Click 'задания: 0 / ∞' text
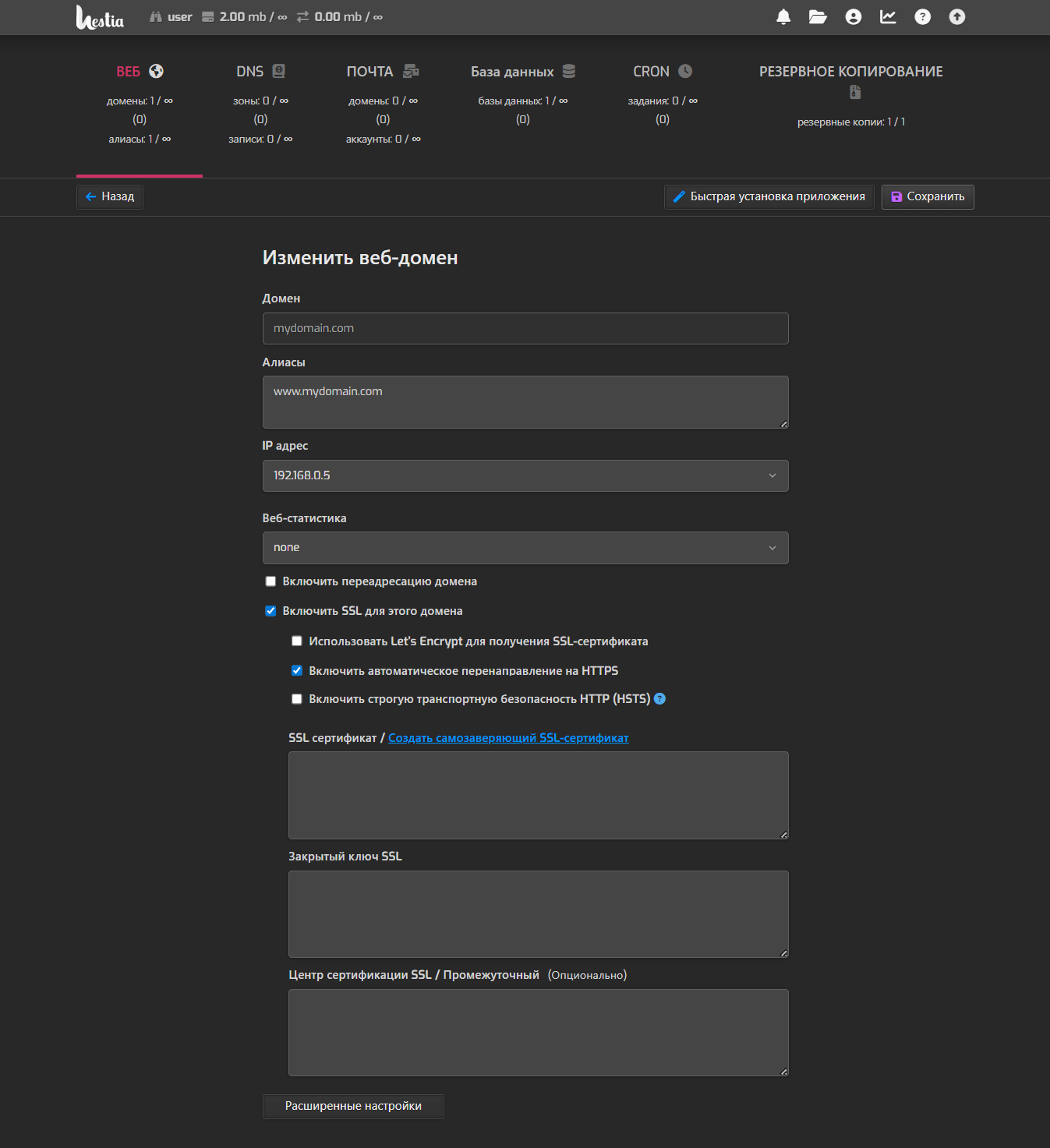This screenshot has height=1148, width=1050. point(663,101)
